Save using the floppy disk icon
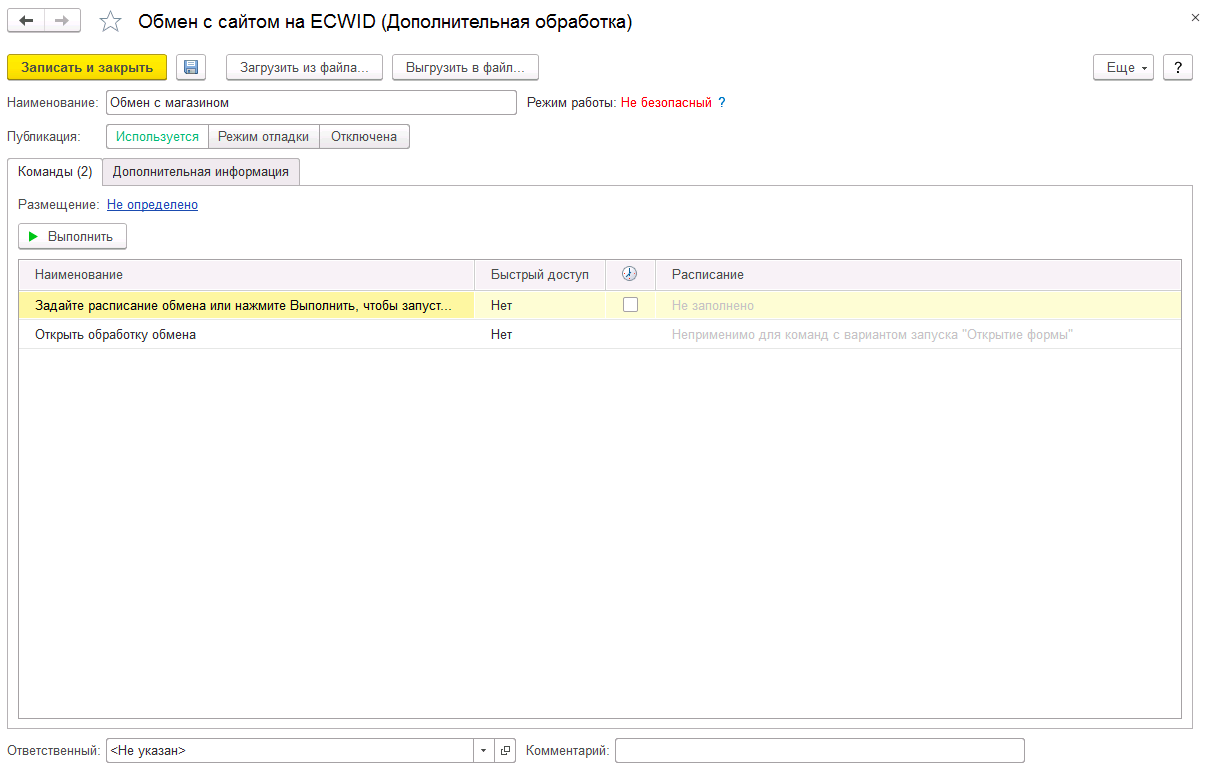The height and width of the screenshot is (775, 1208). (191, 67)
